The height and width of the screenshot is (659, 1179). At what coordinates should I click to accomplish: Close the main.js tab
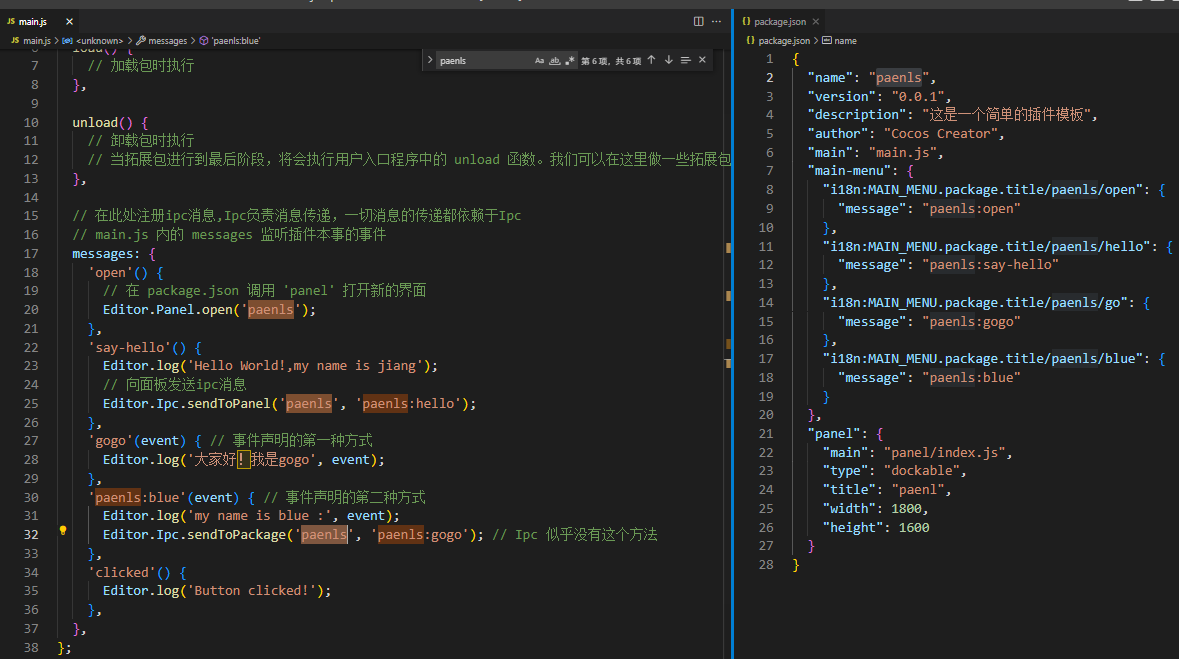click(x=69, y=22)
